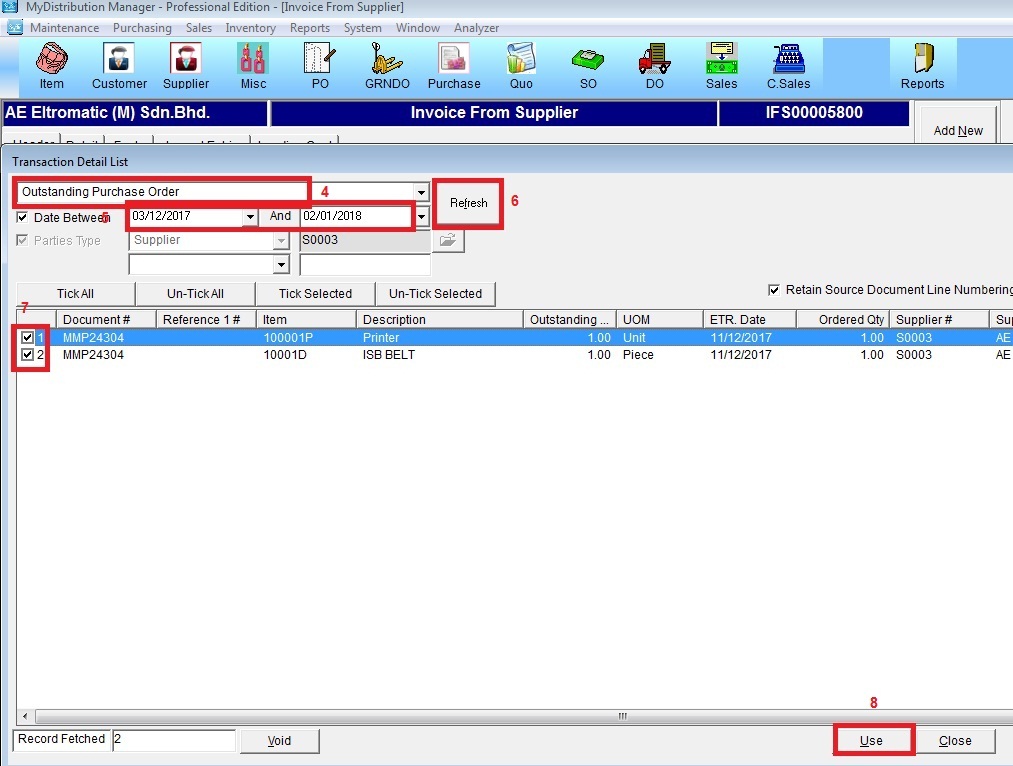The image size is (1013, 766).
Task: Open the C.Sales cash register icon
Action: [x=788, y=65]
